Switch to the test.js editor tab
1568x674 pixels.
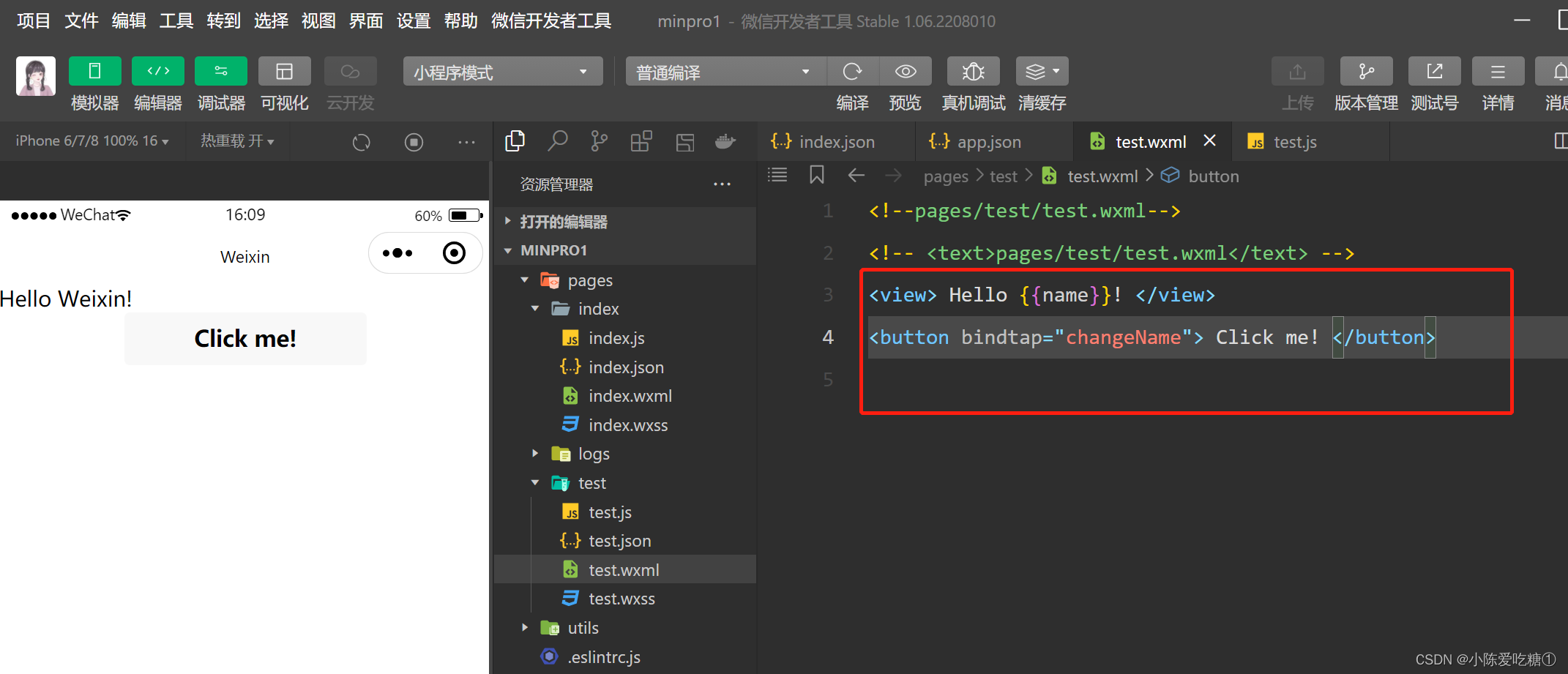(1310, 141)
